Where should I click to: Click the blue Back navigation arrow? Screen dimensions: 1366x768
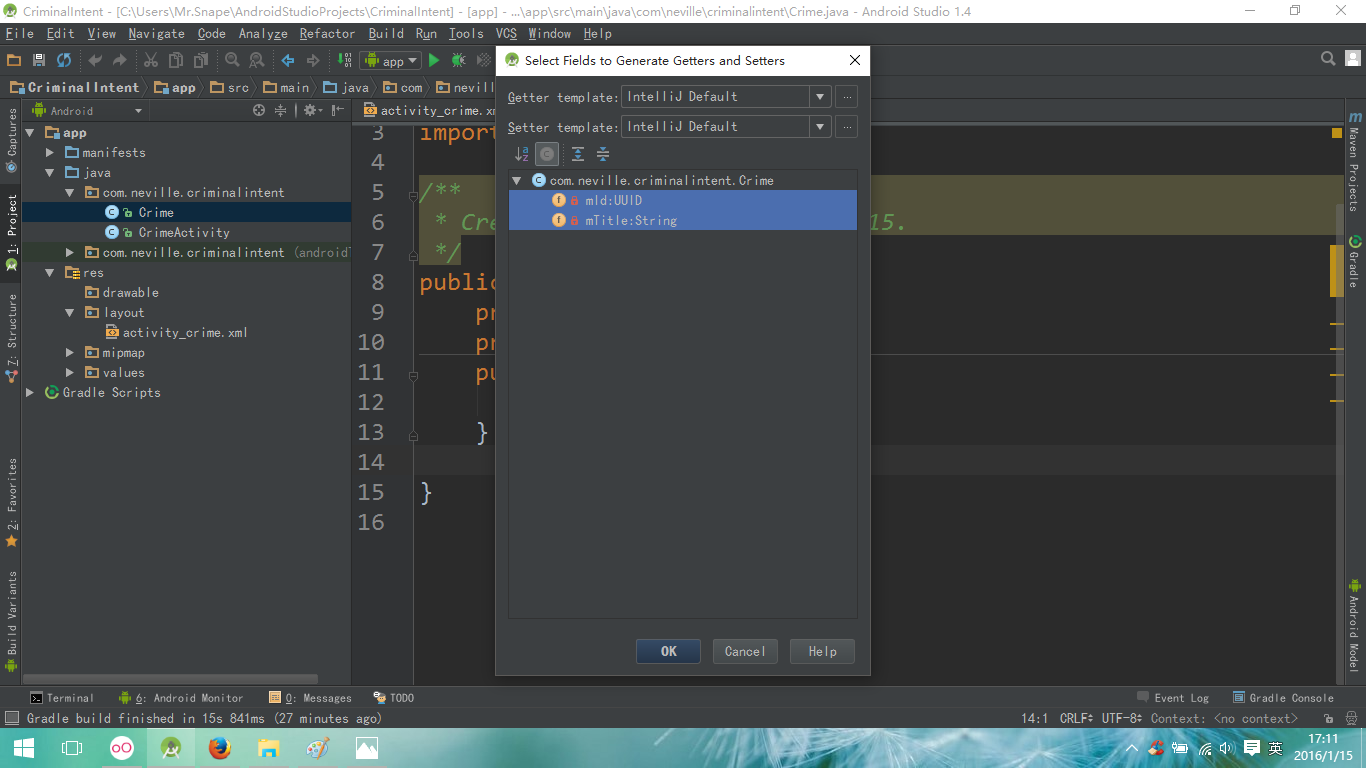288,61
